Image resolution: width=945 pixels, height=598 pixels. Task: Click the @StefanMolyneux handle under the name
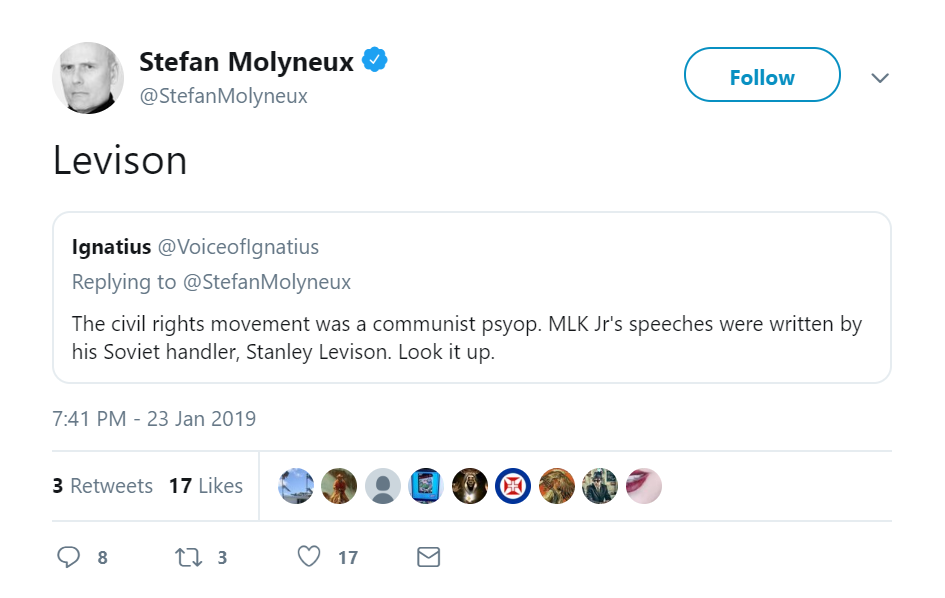pos(223,96)
